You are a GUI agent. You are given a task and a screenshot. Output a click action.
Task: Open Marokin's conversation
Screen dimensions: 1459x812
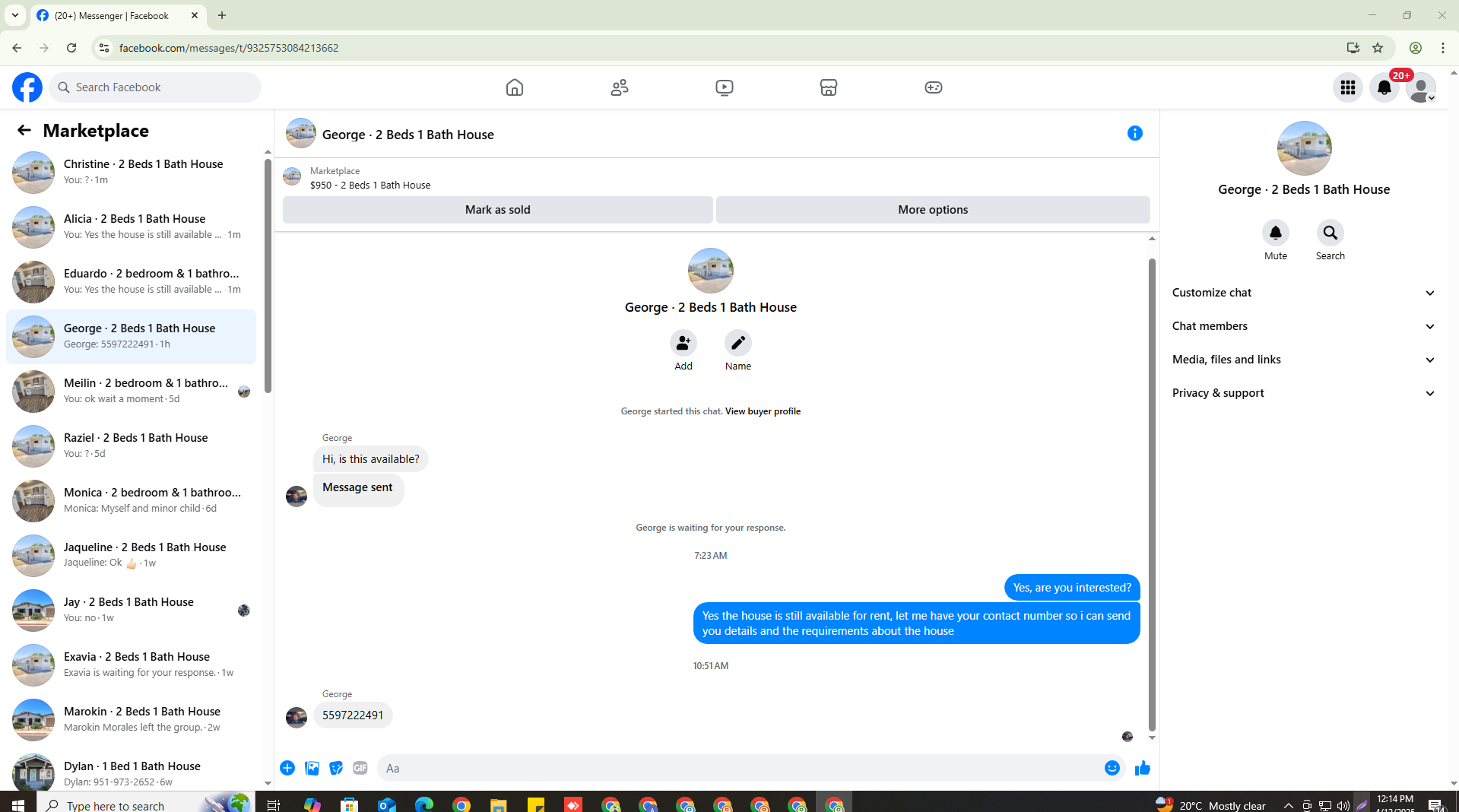[132, 719]
